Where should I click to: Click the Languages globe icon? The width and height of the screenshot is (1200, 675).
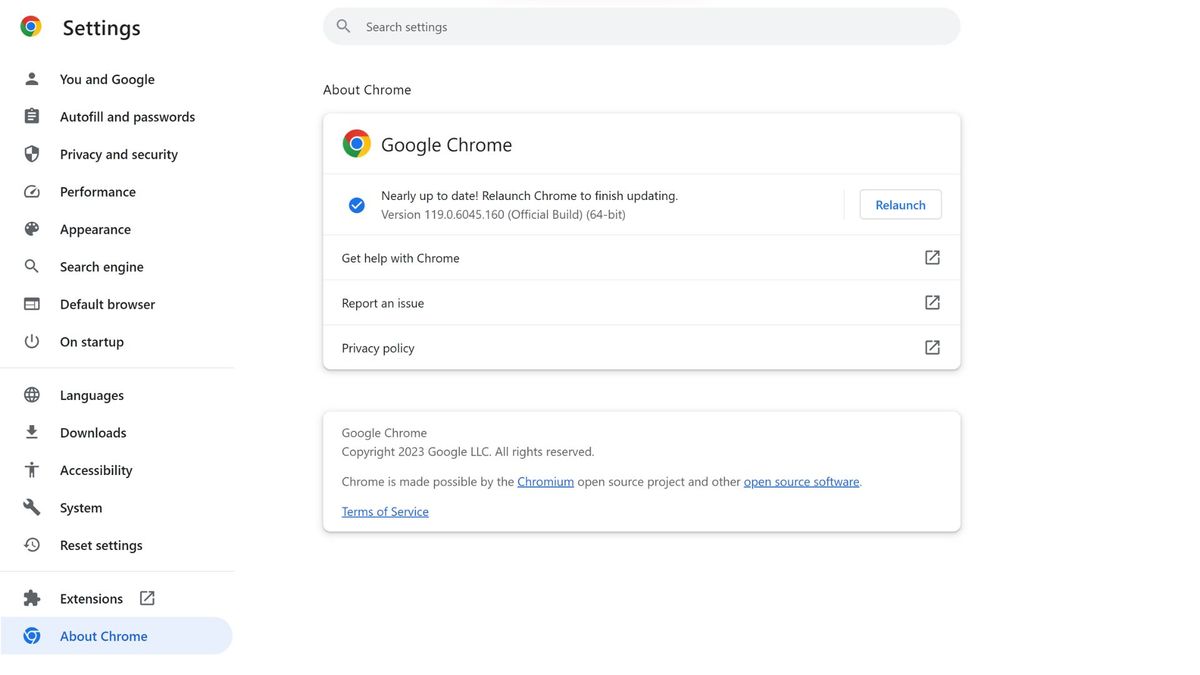(31, 394)
